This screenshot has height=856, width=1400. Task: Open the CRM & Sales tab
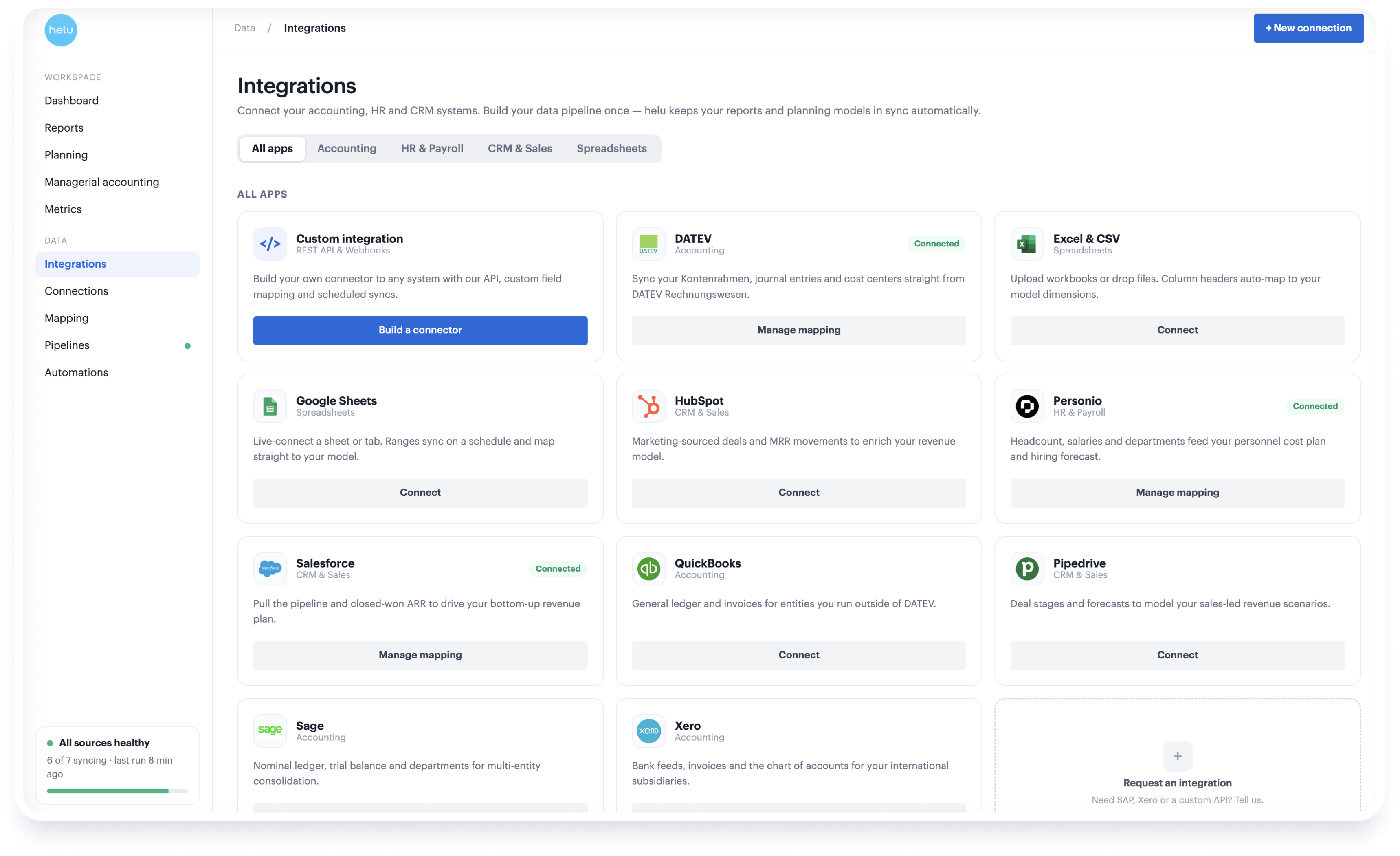pyautogui.click(x=520, y=148)
